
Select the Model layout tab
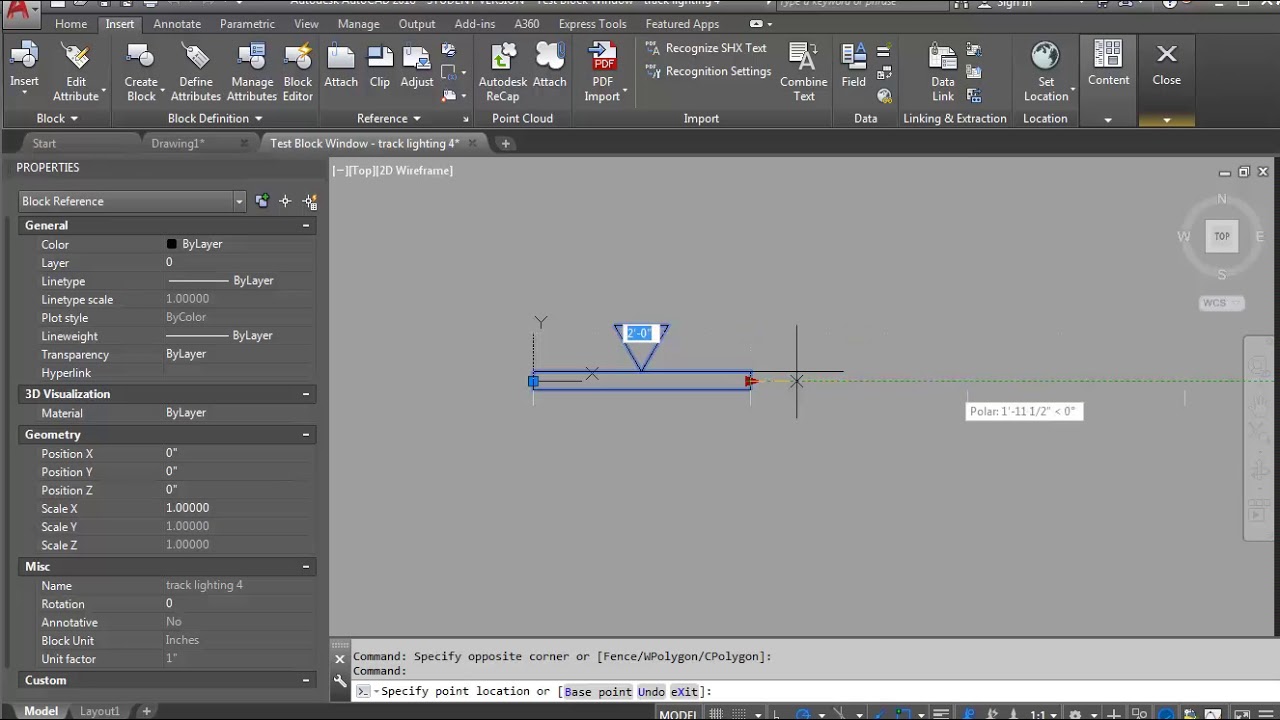coord(41,711)
